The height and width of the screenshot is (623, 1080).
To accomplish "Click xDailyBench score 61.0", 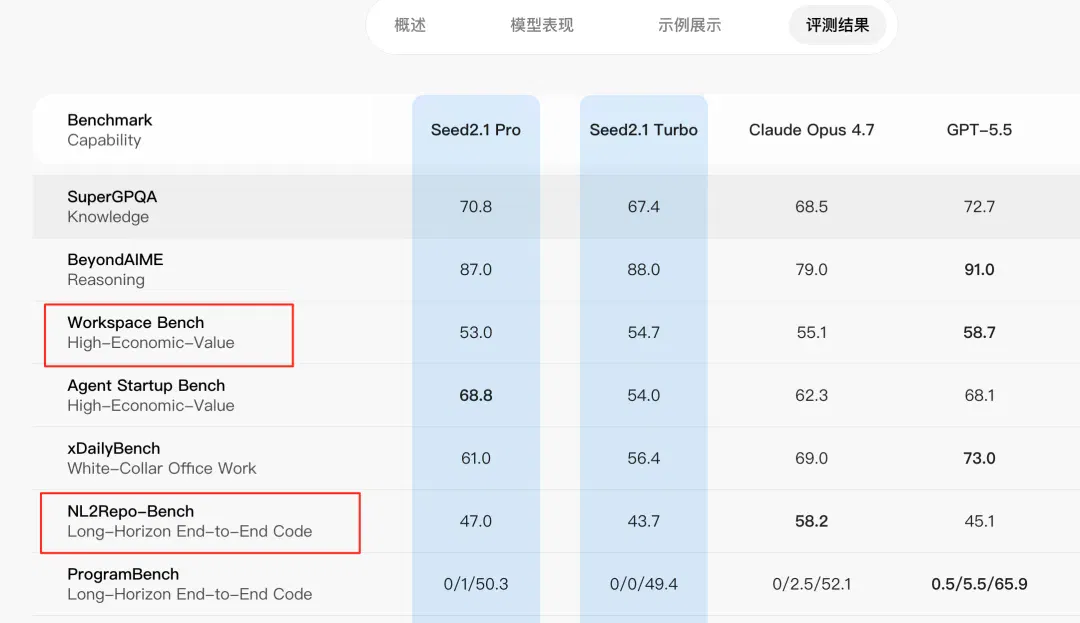I will pyautogui.click(x=476, y=458).
